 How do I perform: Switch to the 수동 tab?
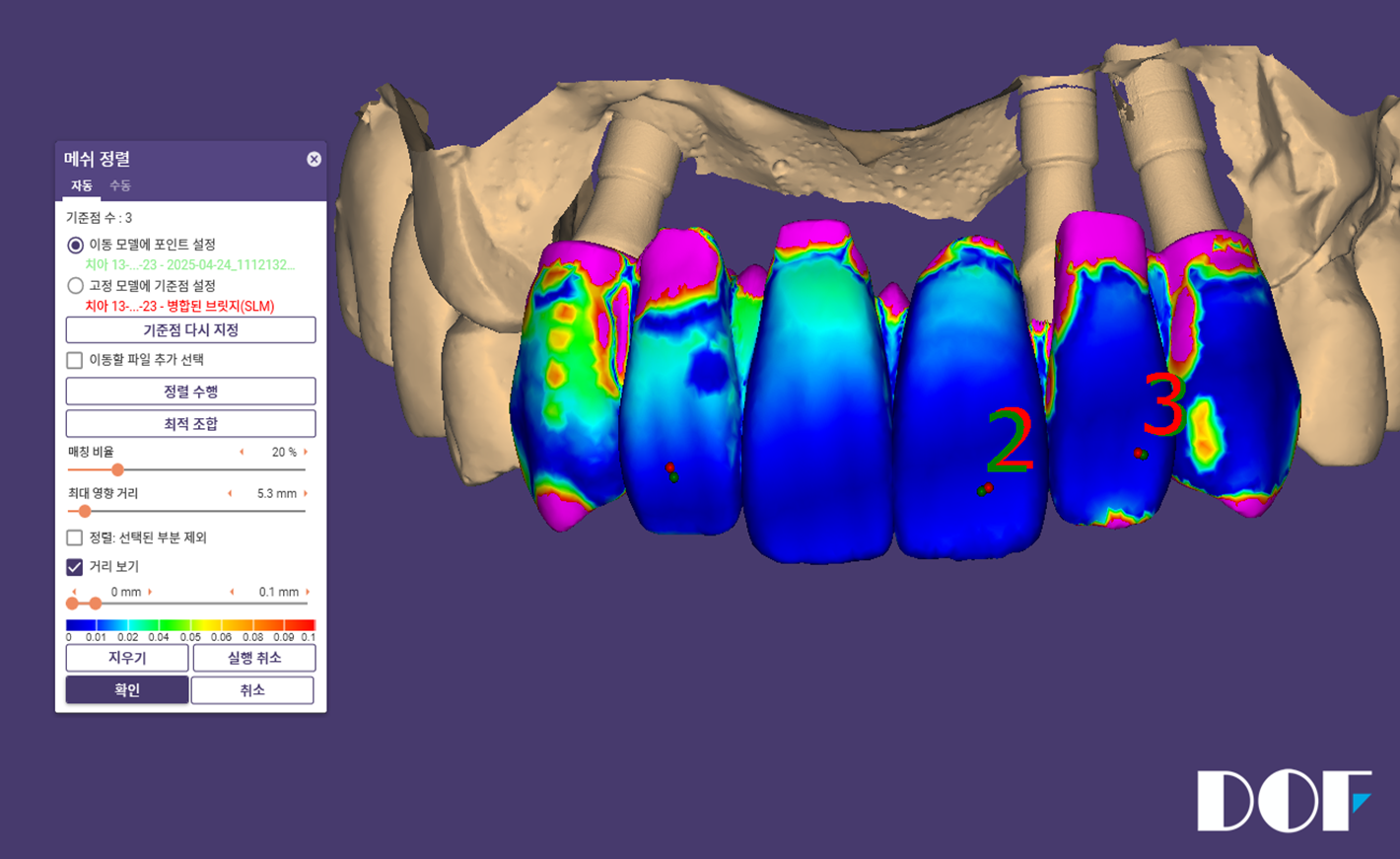[119, 185]
